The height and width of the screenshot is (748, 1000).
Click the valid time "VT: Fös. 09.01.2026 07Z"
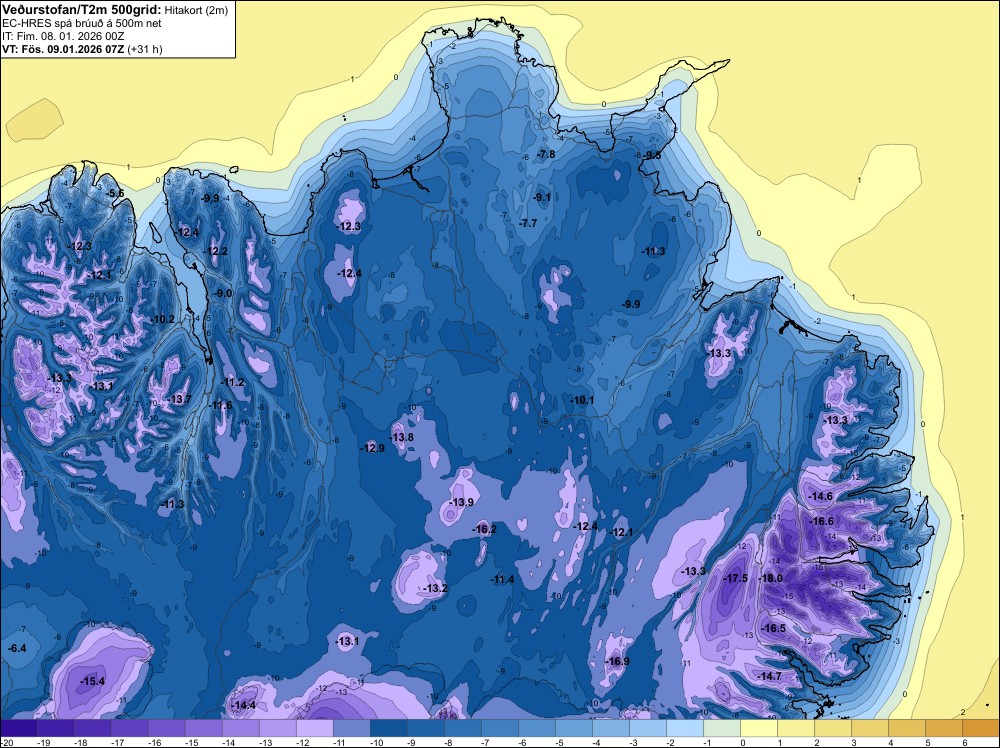(63, 50)
